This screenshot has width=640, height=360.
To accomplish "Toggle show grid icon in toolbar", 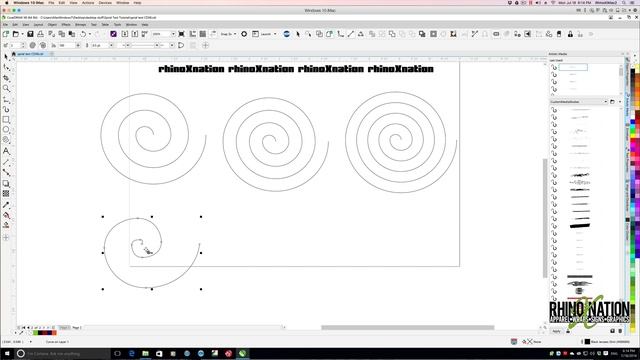I will click(203, 34).
